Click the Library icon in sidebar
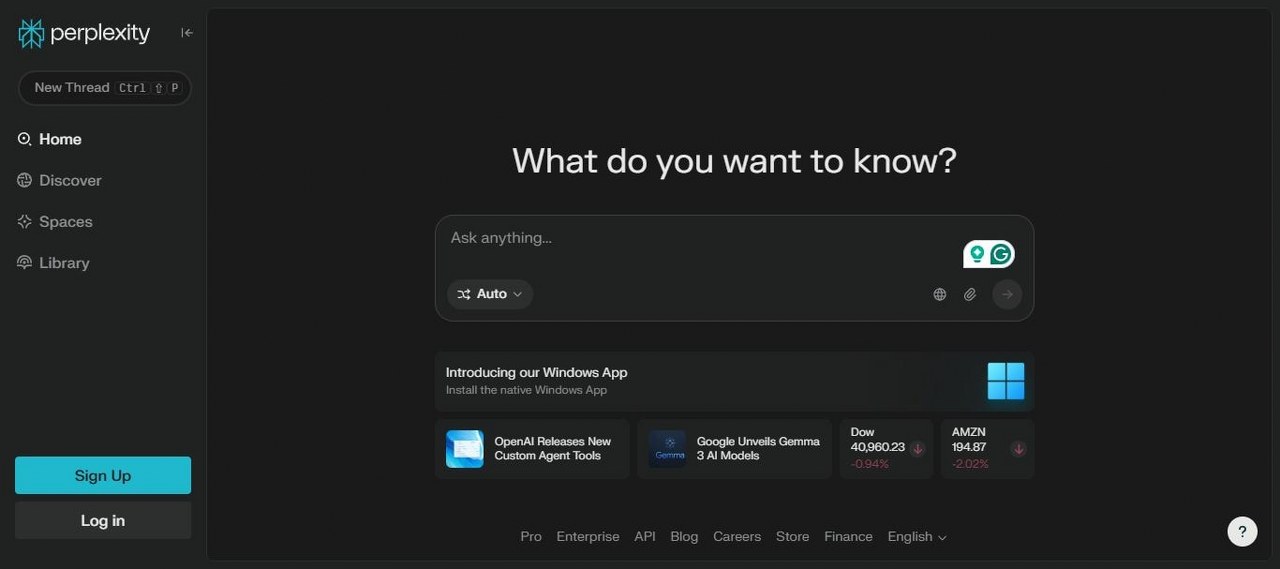This screenshot has width=1280, height=569. tap(25, 263)
